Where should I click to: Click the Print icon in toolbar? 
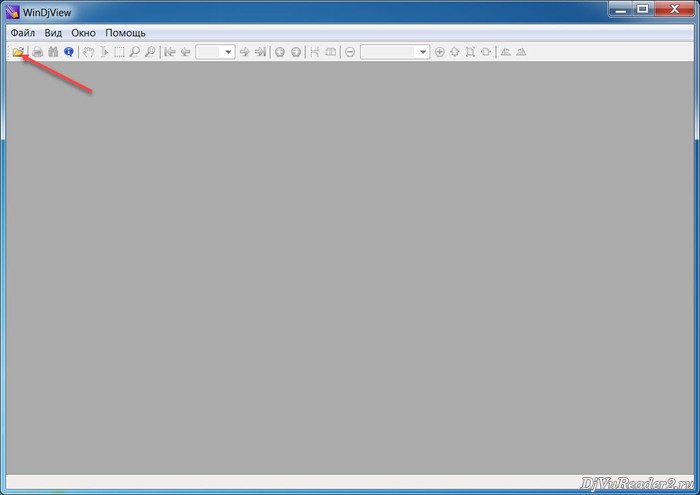tap(38, 52)
